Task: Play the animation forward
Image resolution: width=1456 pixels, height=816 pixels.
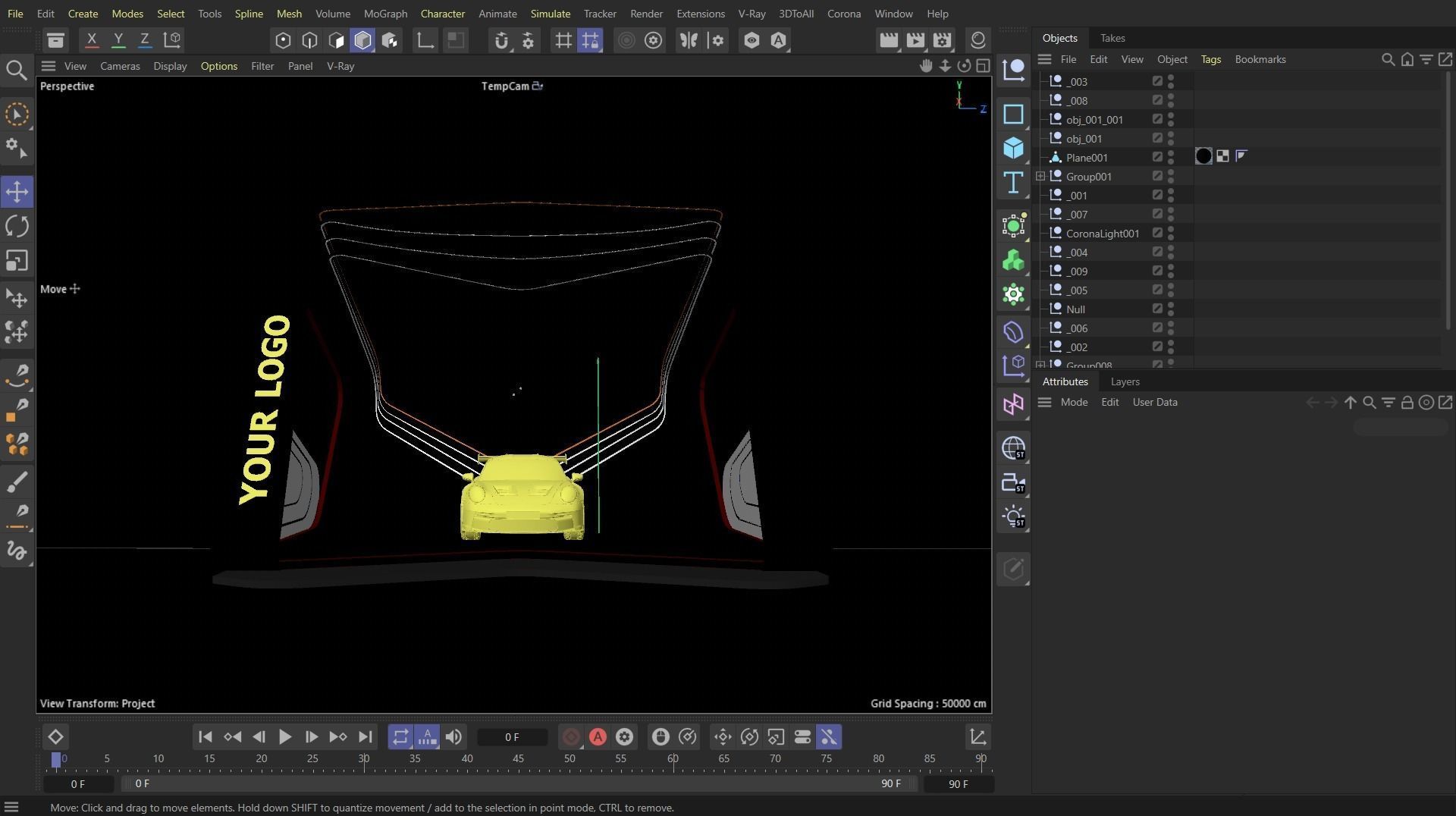Action: coord(284,737)
